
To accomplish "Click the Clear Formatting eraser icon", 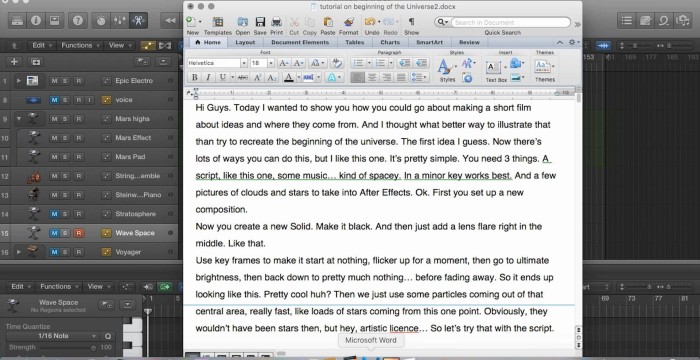I will [x=338, y=63].
